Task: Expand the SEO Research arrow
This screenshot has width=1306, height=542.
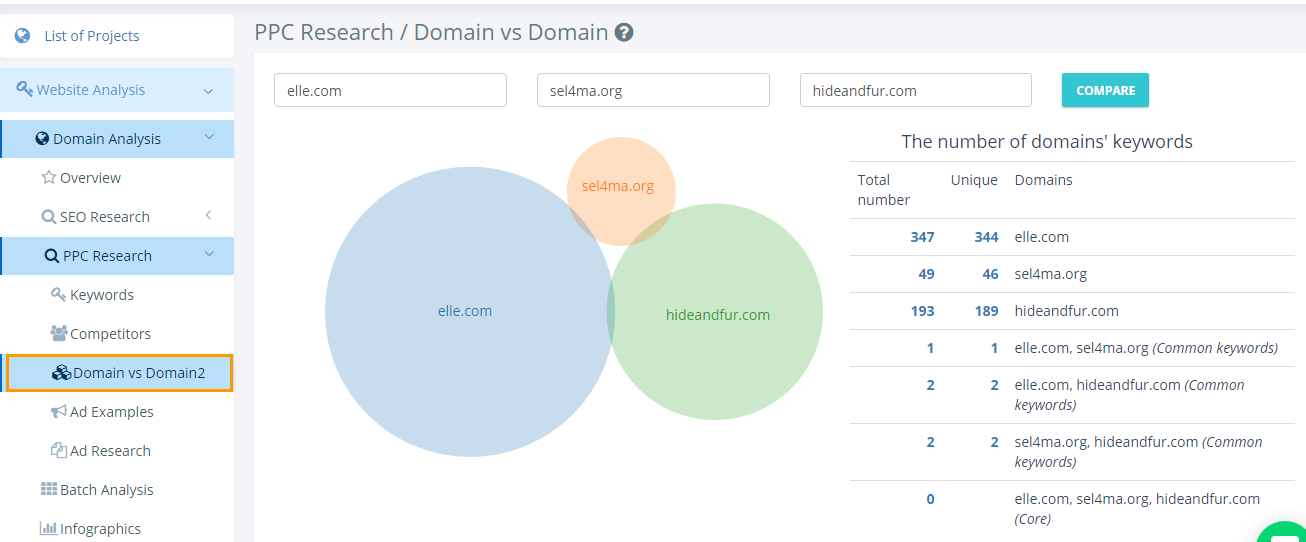Action: (x=208, y=215)
